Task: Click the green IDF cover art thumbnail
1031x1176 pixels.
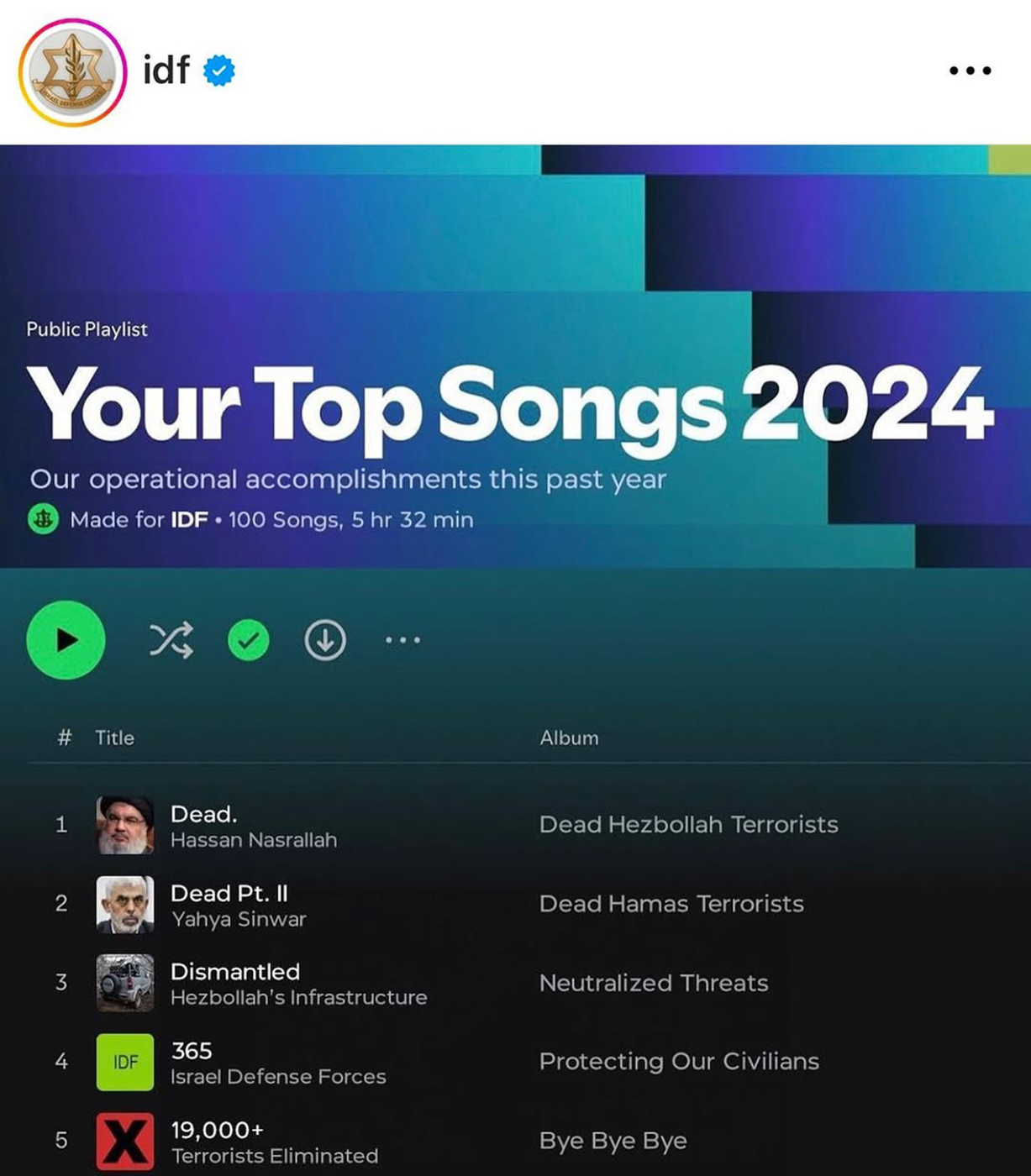Action: coord(125,1062)
